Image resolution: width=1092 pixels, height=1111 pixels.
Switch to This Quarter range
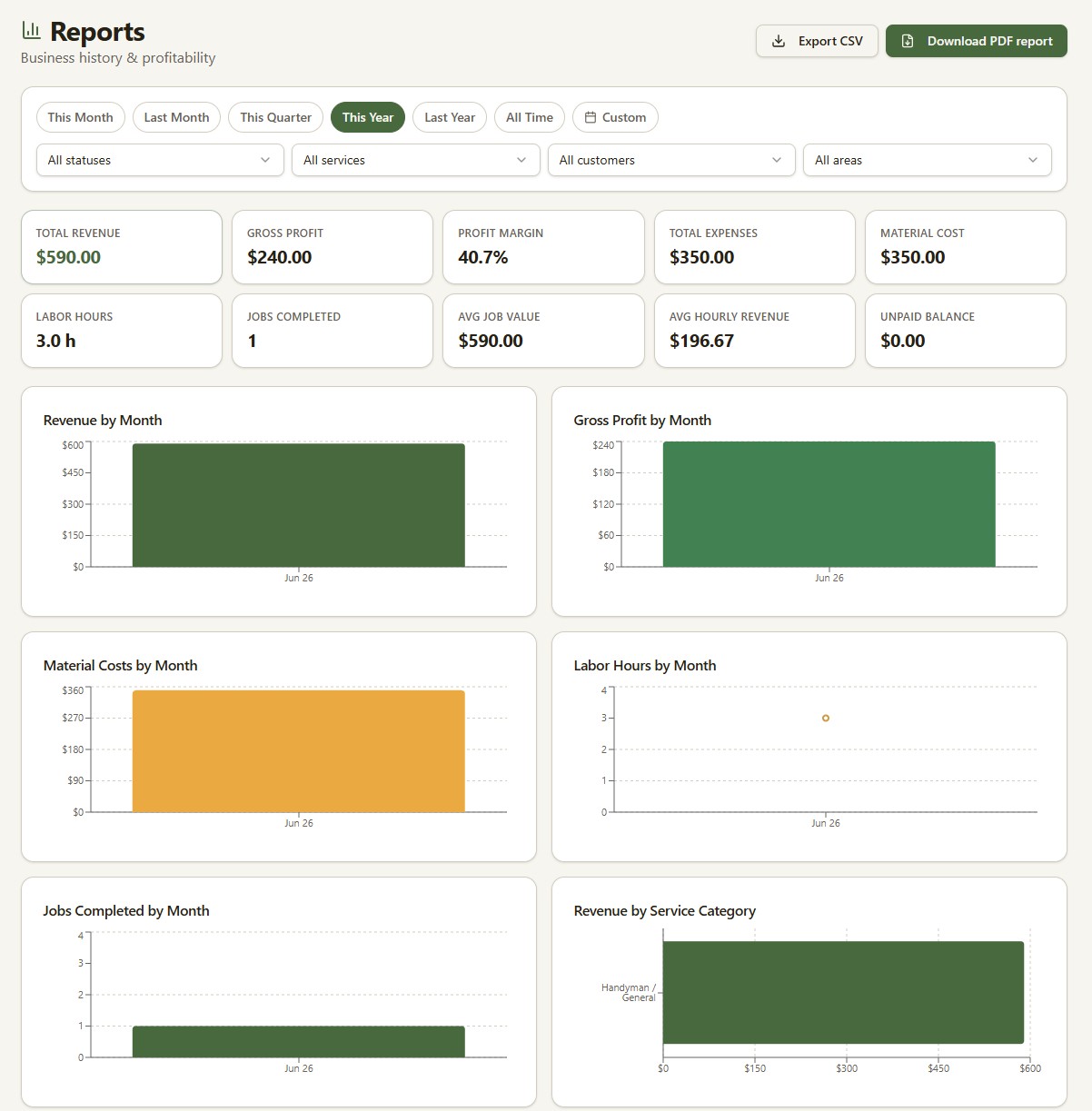[x=275, y=117]
